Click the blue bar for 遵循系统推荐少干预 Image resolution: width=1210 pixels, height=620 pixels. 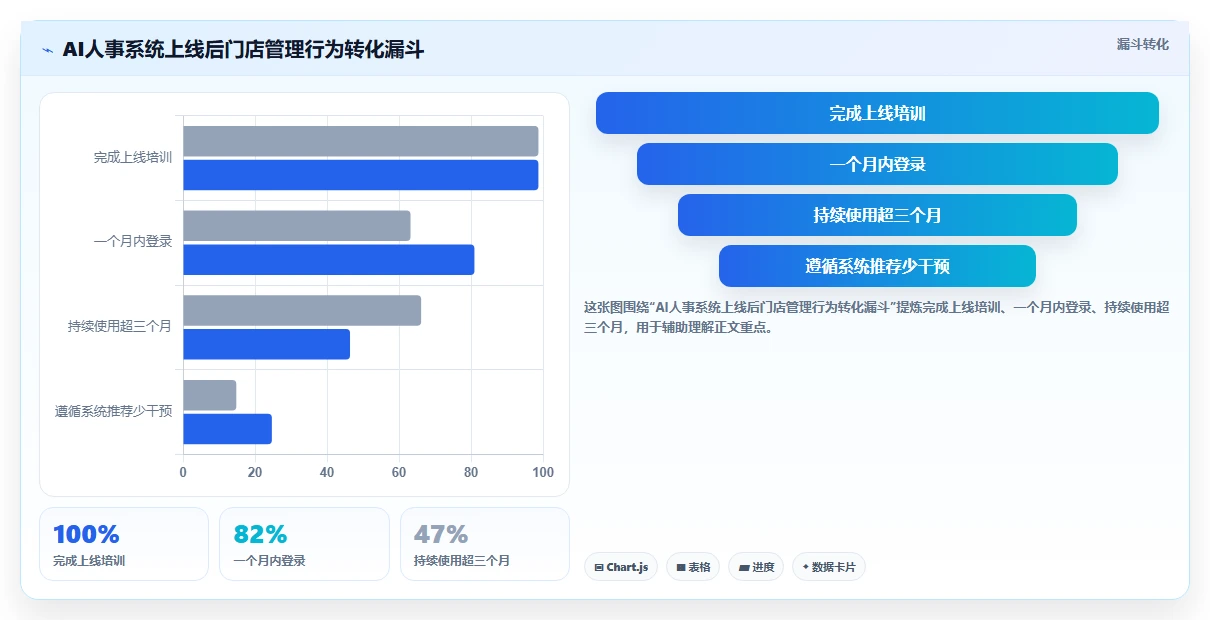tap(228, 429)
